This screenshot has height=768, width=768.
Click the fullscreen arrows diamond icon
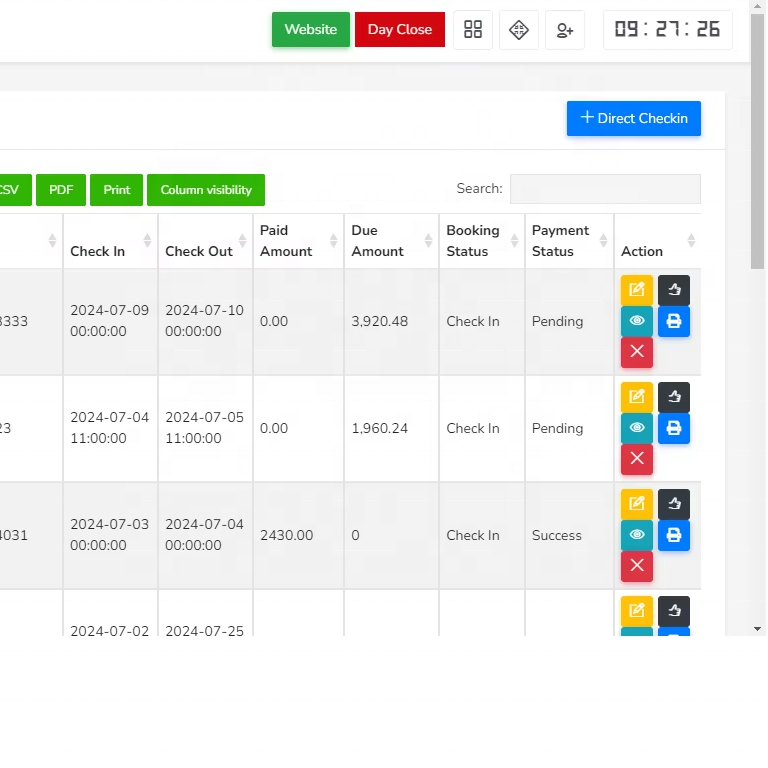pyautogui.click(x=519, y=30)
